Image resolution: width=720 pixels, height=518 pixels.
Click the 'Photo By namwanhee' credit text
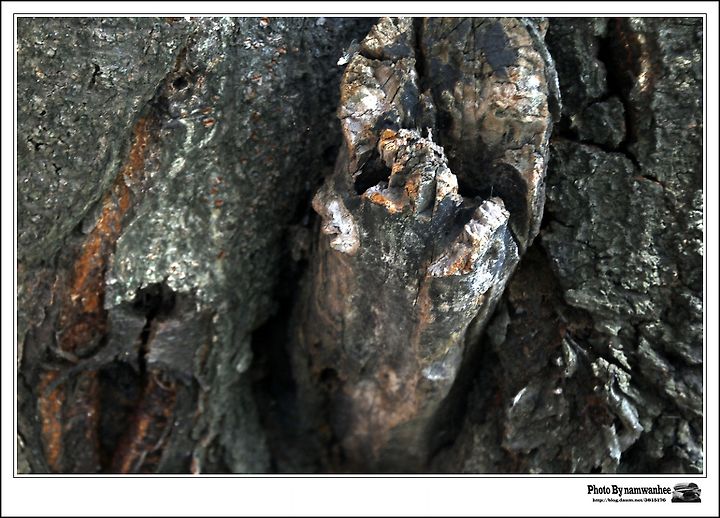click(x=629, y=490)
